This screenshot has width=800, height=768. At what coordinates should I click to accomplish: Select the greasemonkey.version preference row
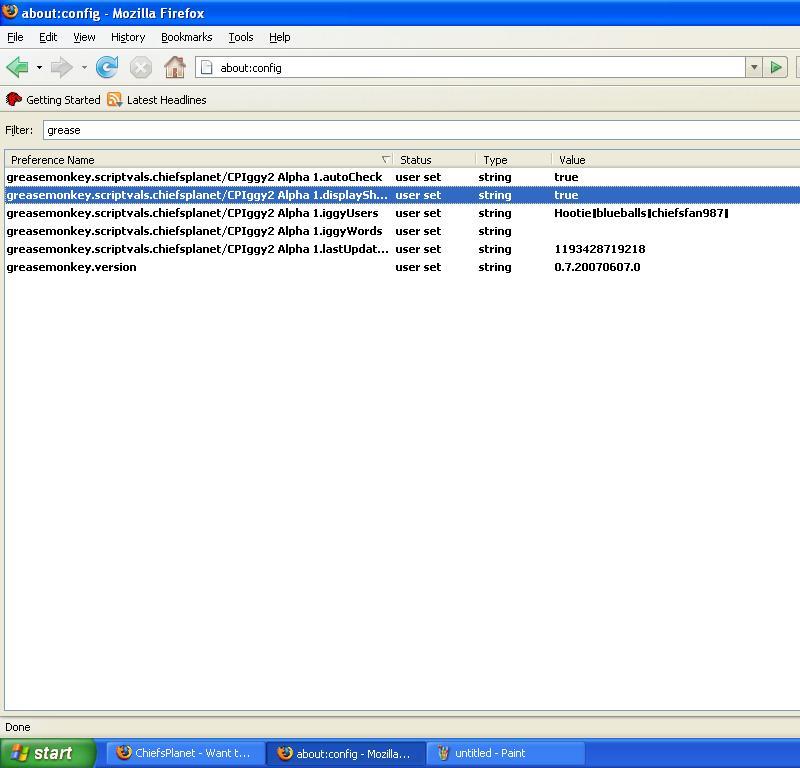coord(402,267)
